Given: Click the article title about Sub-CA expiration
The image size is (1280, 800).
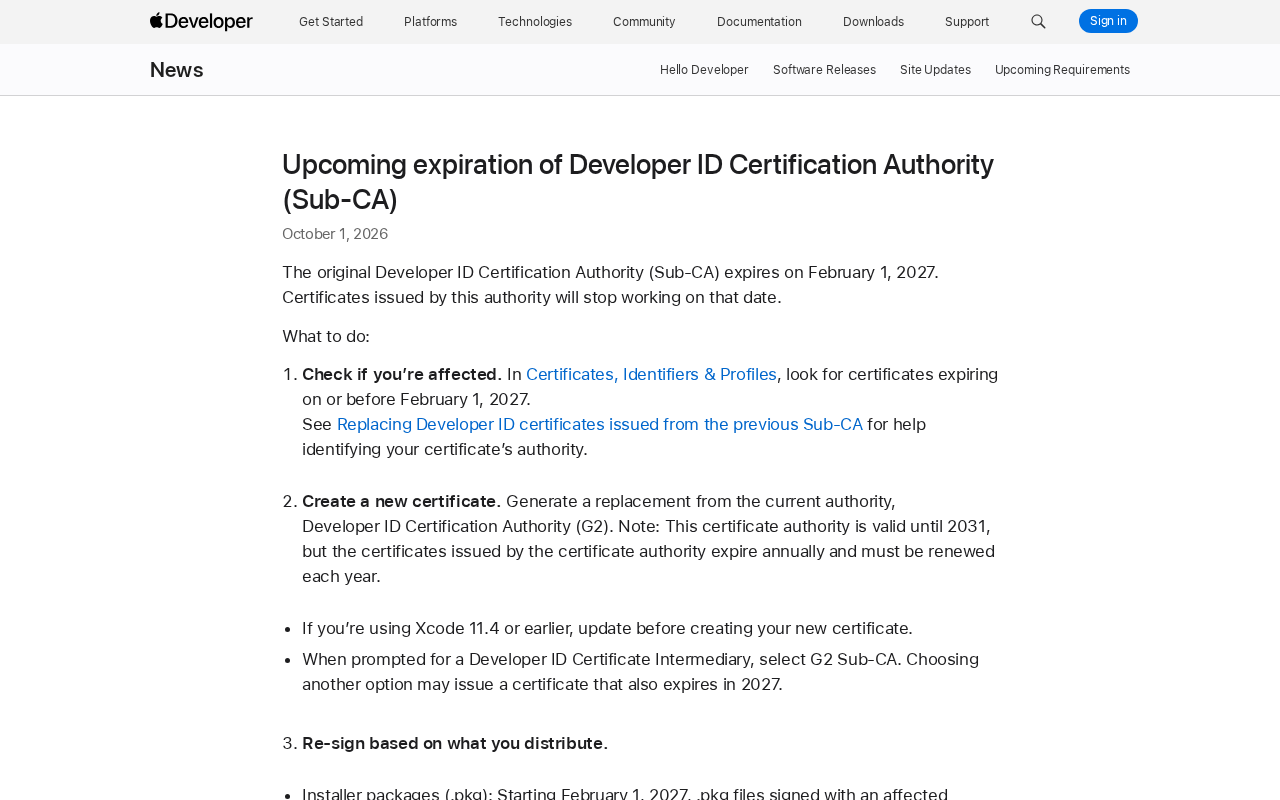Looking at the screenshot, I should [638, 182].
